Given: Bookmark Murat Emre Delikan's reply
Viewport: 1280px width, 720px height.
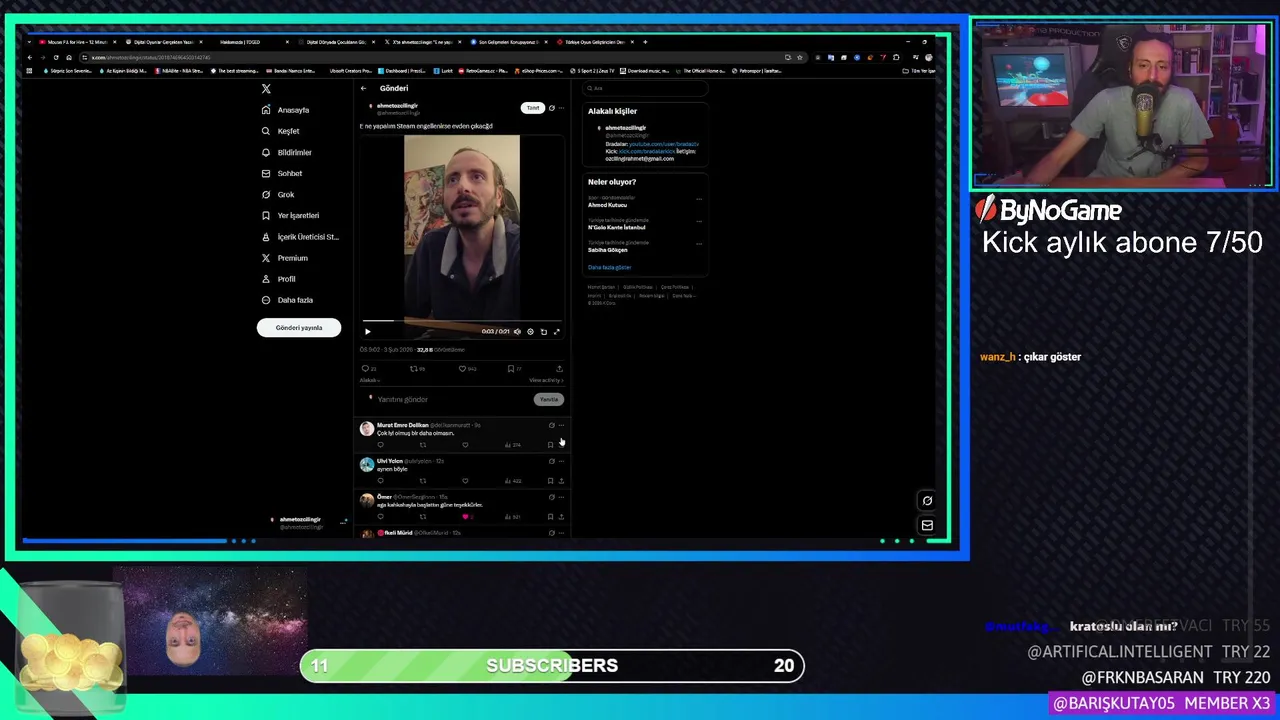Looking at the screenshot, I should tap(550, 445).
